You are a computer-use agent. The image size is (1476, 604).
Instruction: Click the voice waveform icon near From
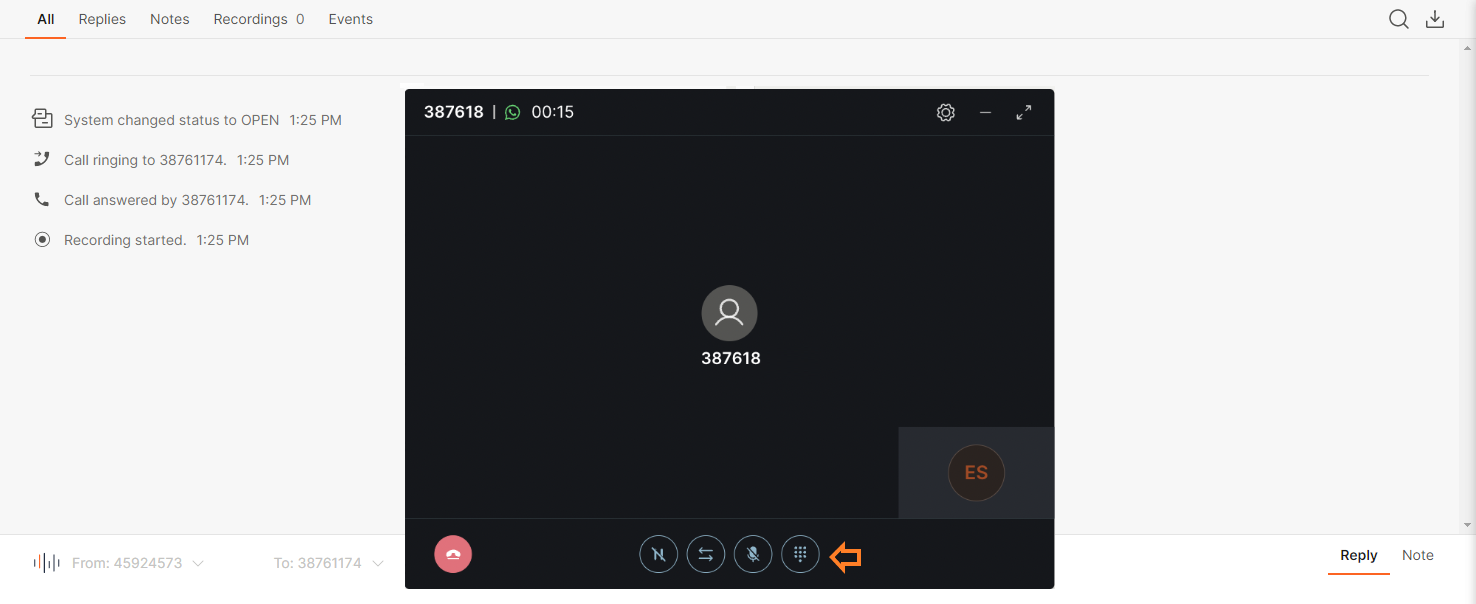(46, 563)
